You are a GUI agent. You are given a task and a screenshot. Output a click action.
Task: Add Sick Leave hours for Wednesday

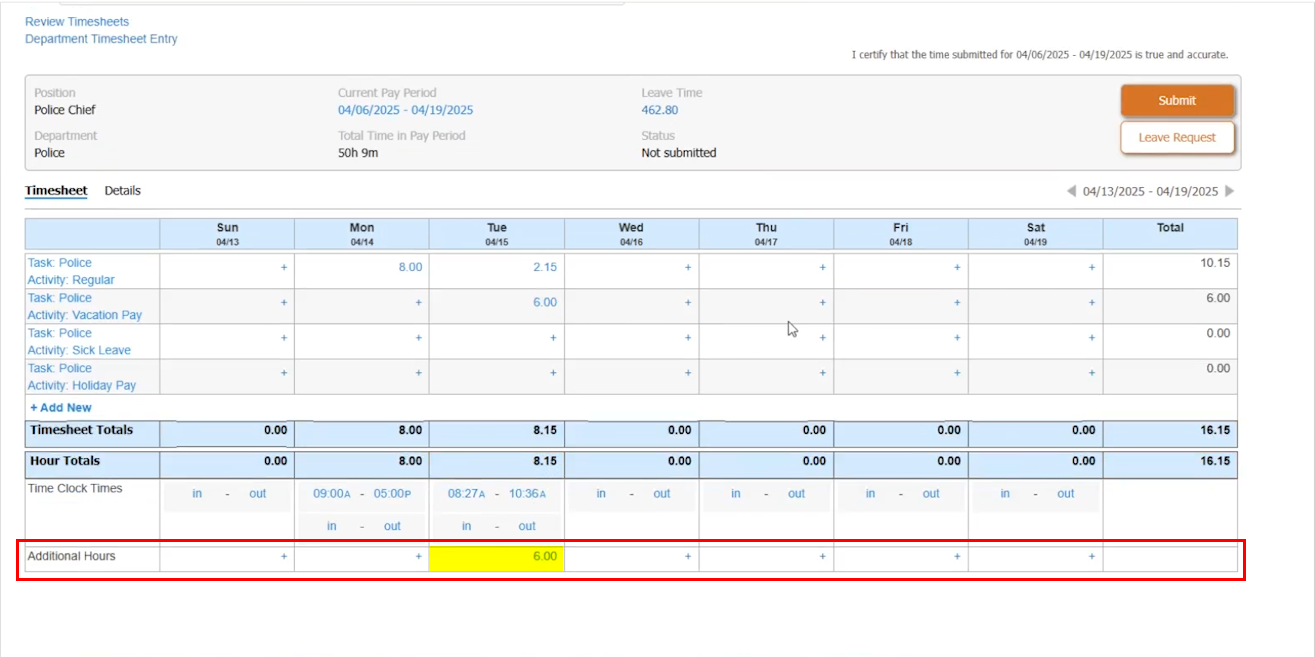(x=688, y=338)
